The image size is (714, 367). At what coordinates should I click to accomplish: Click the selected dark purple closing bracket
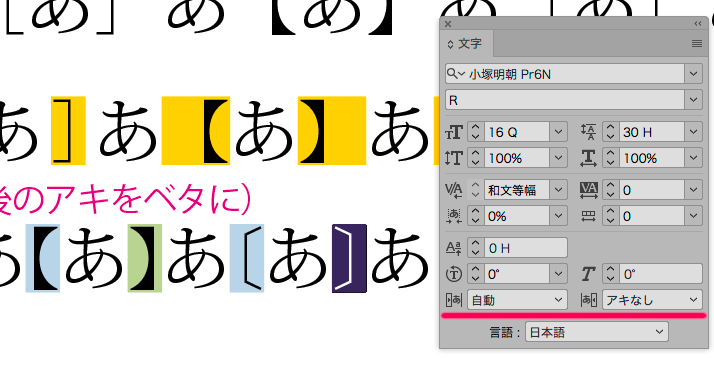pyautogui.click(x=349, y=258)
